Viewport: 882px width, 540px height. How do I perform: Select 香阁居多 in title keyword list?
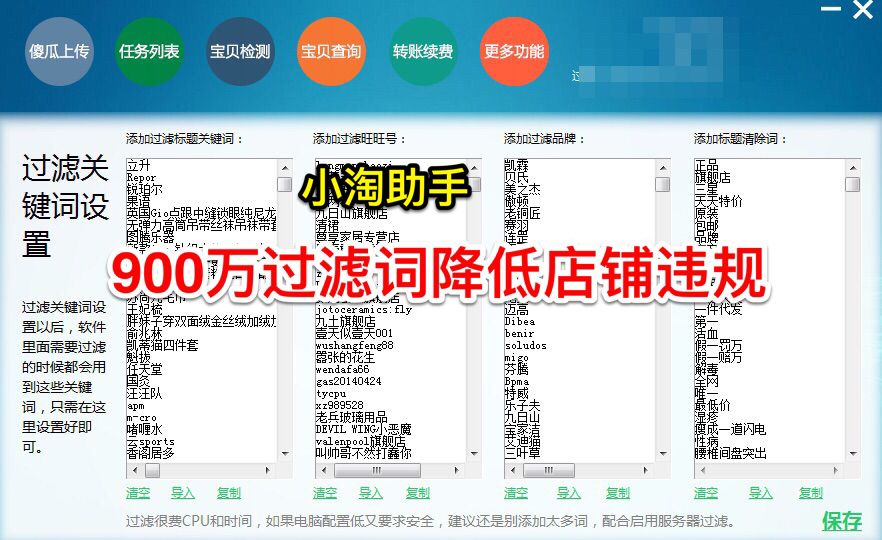(x=151, y=453)
